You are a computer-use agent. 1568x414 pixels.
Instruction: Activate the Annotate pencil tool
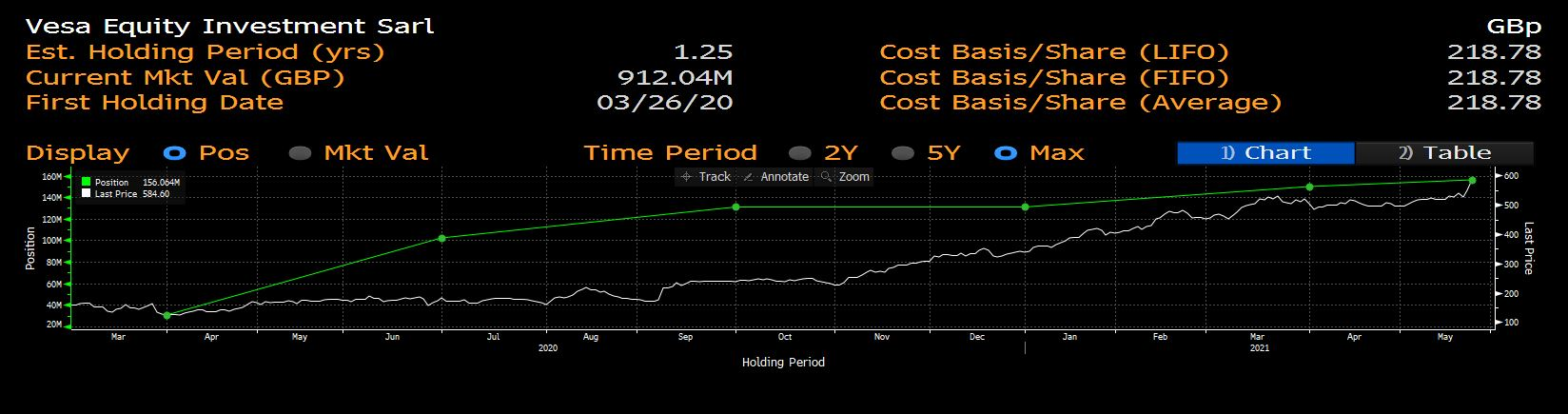[775, 177]
